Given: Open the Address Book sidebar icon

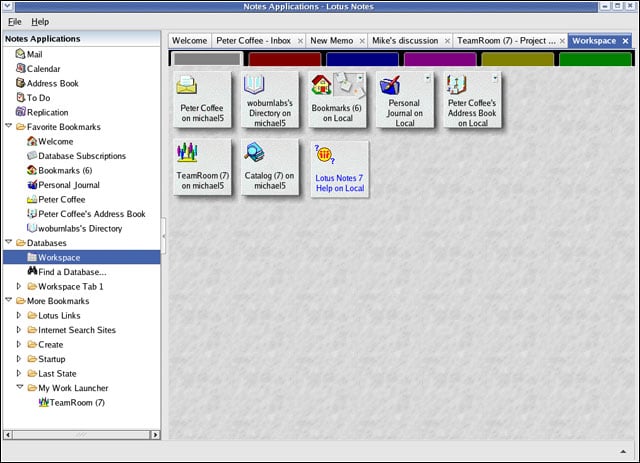Looking at the screenshot, I should pos(20,83).
